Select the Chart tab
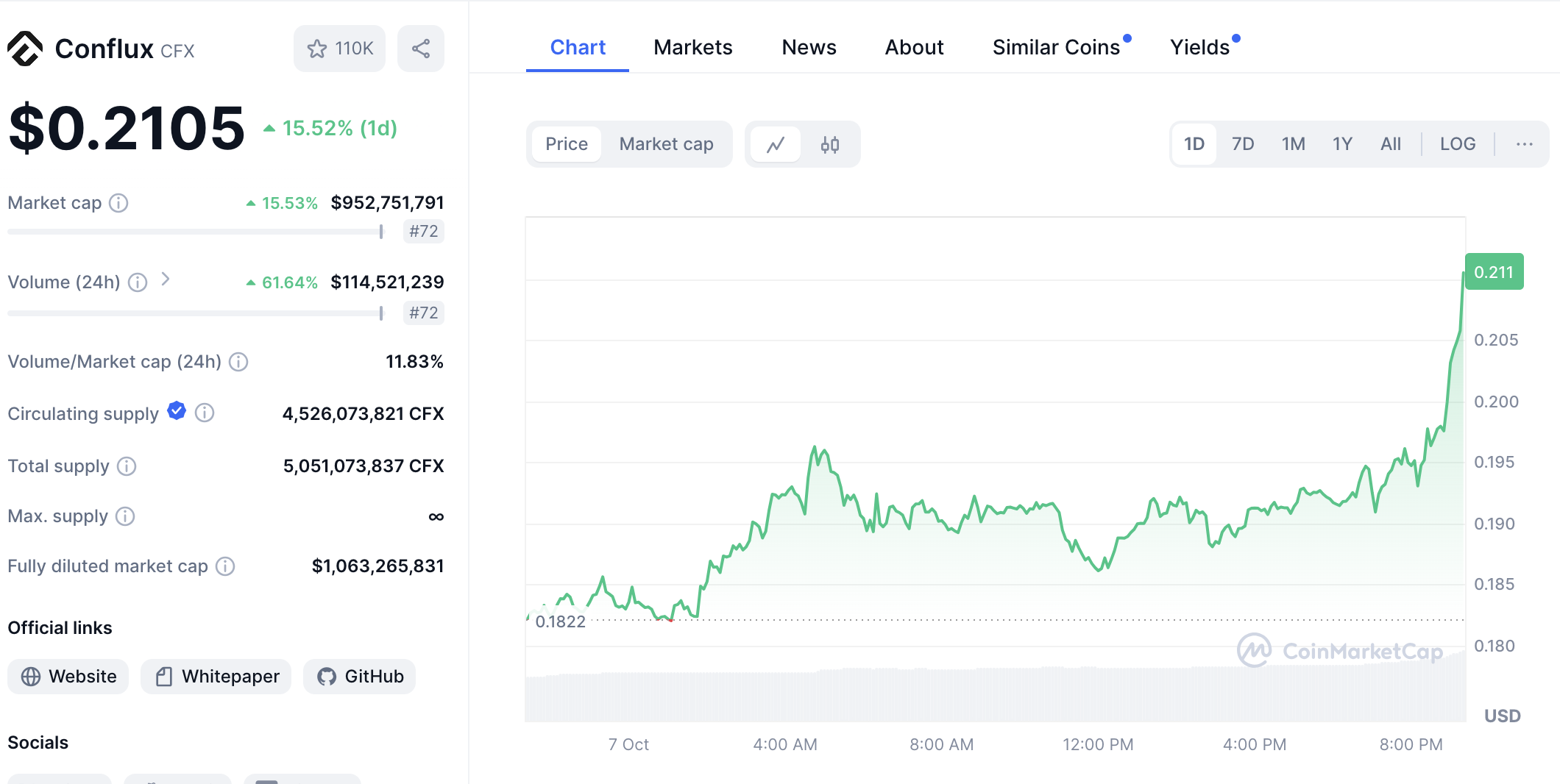Viewport: 1560px width, 784px height. (578, 47)
